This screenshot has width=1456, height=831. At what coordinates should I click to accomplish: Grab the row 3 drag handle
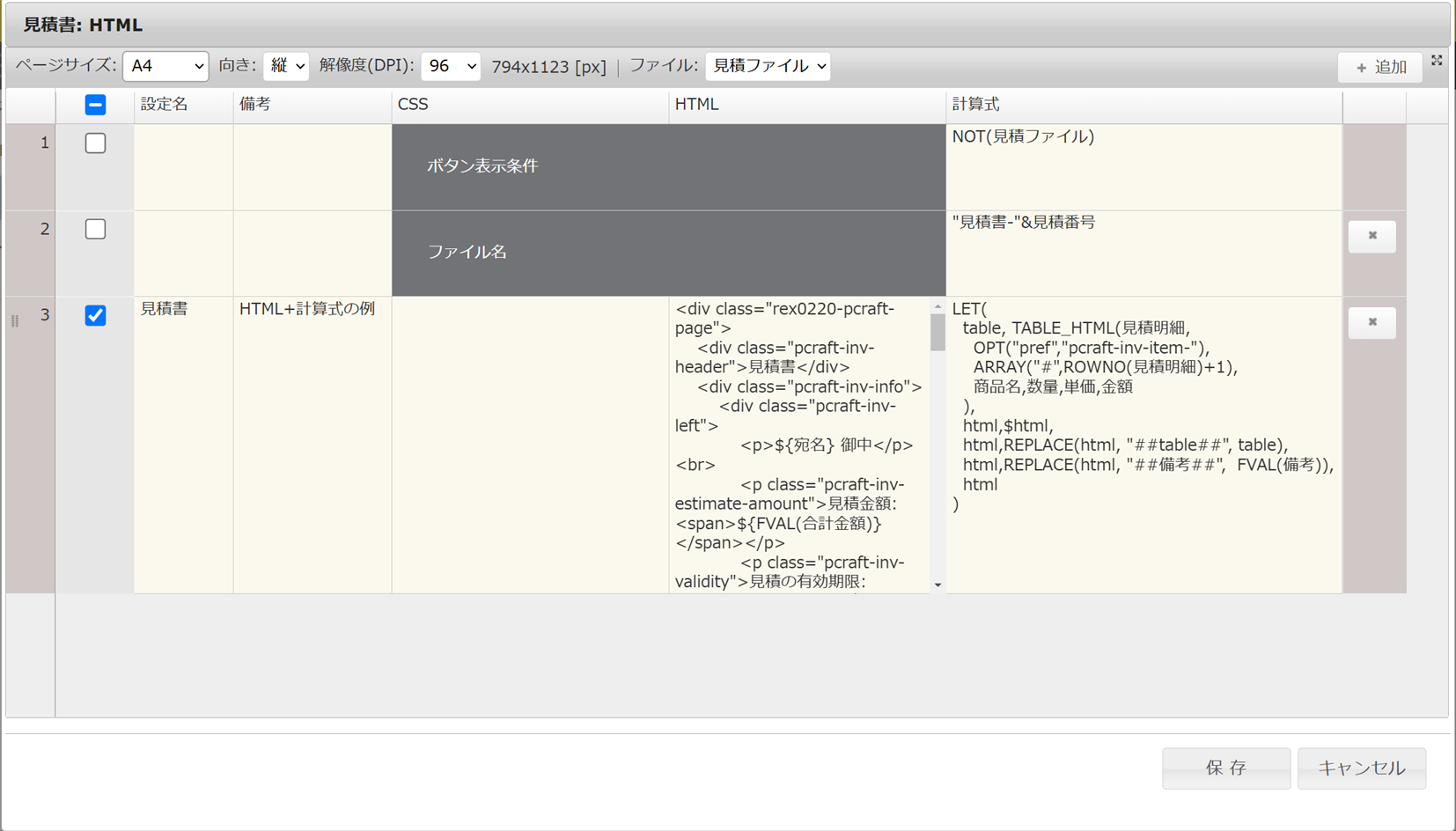(x=15, y=321)
